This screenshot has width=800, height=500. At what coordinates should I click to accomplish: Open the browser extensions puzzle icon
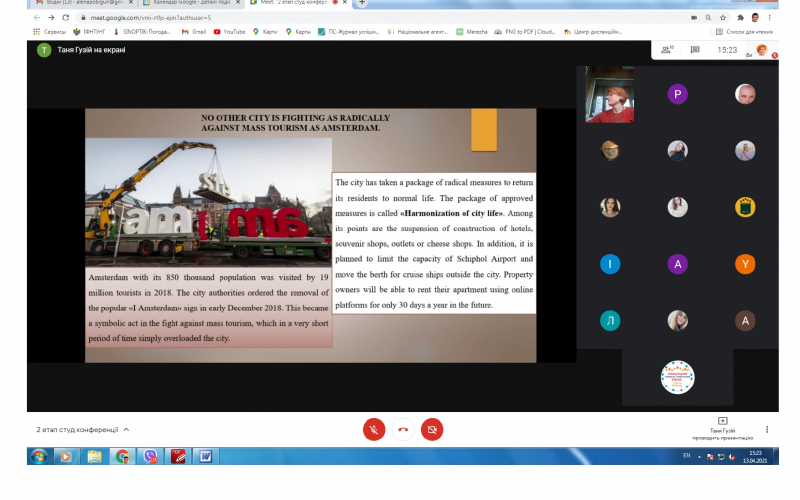pos(740,17)
